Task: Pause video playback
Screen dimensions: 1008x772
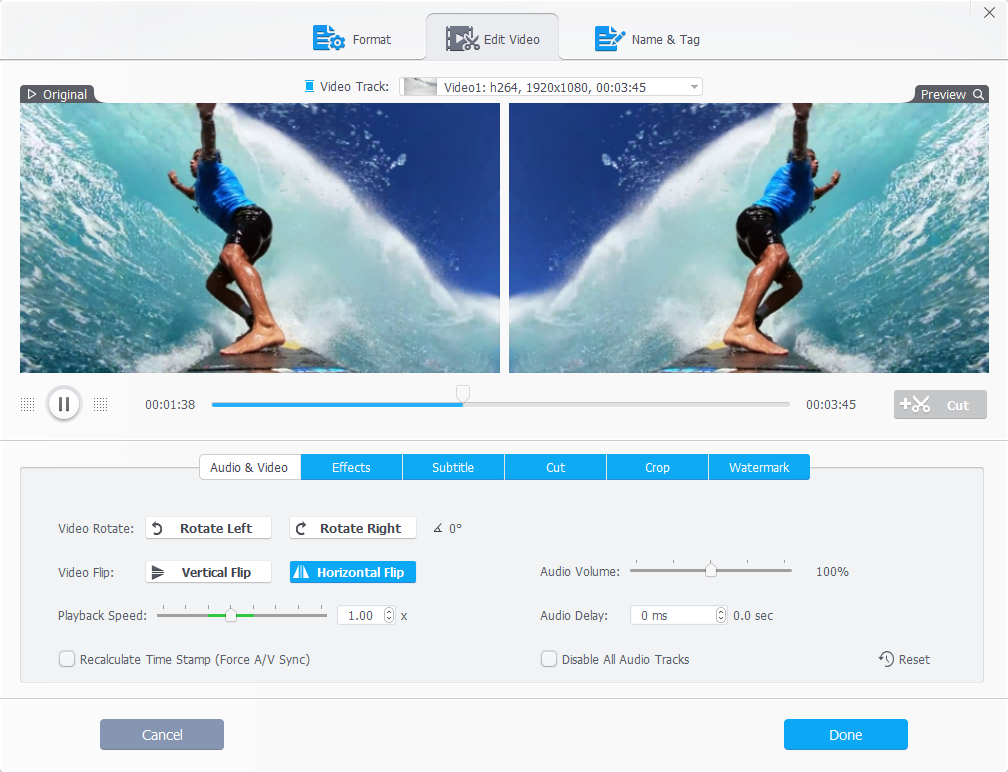Action: tap(64, 404)
